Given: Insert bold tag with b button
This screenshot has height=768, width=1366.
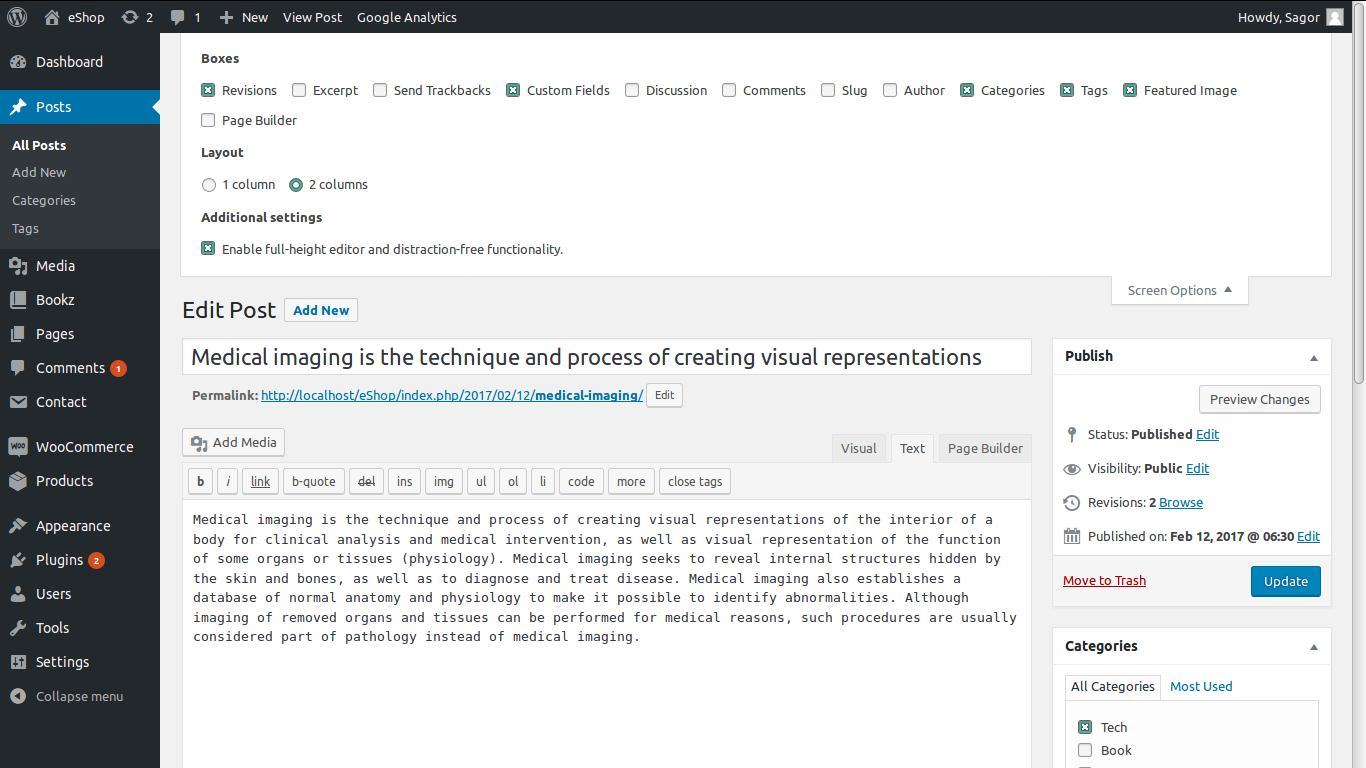Looking at the screenshot, I should 200,482.
